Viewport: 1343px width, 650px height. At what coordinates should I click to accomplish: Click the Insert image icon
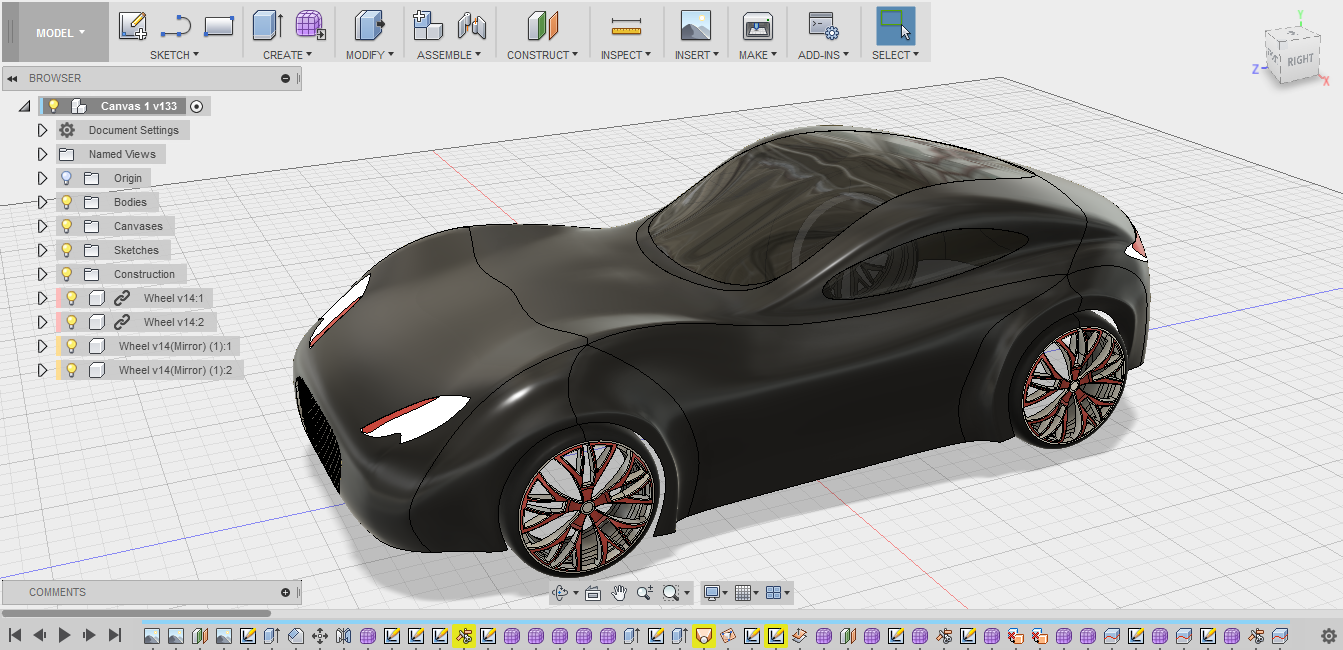(x=695, y=26)
